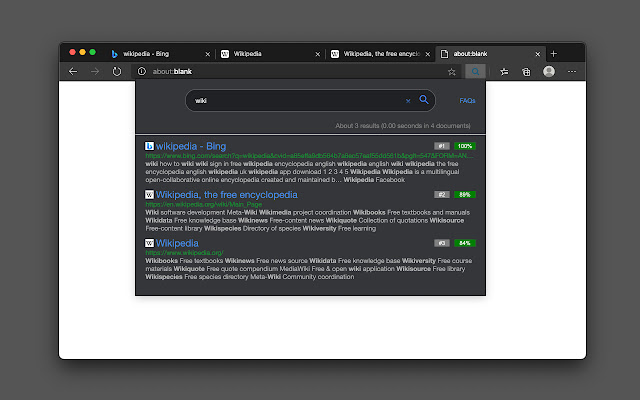The width and height of the screenshot is (640, 400).
Task: Reload the page with refresh icon
Action: coord(117,71)
